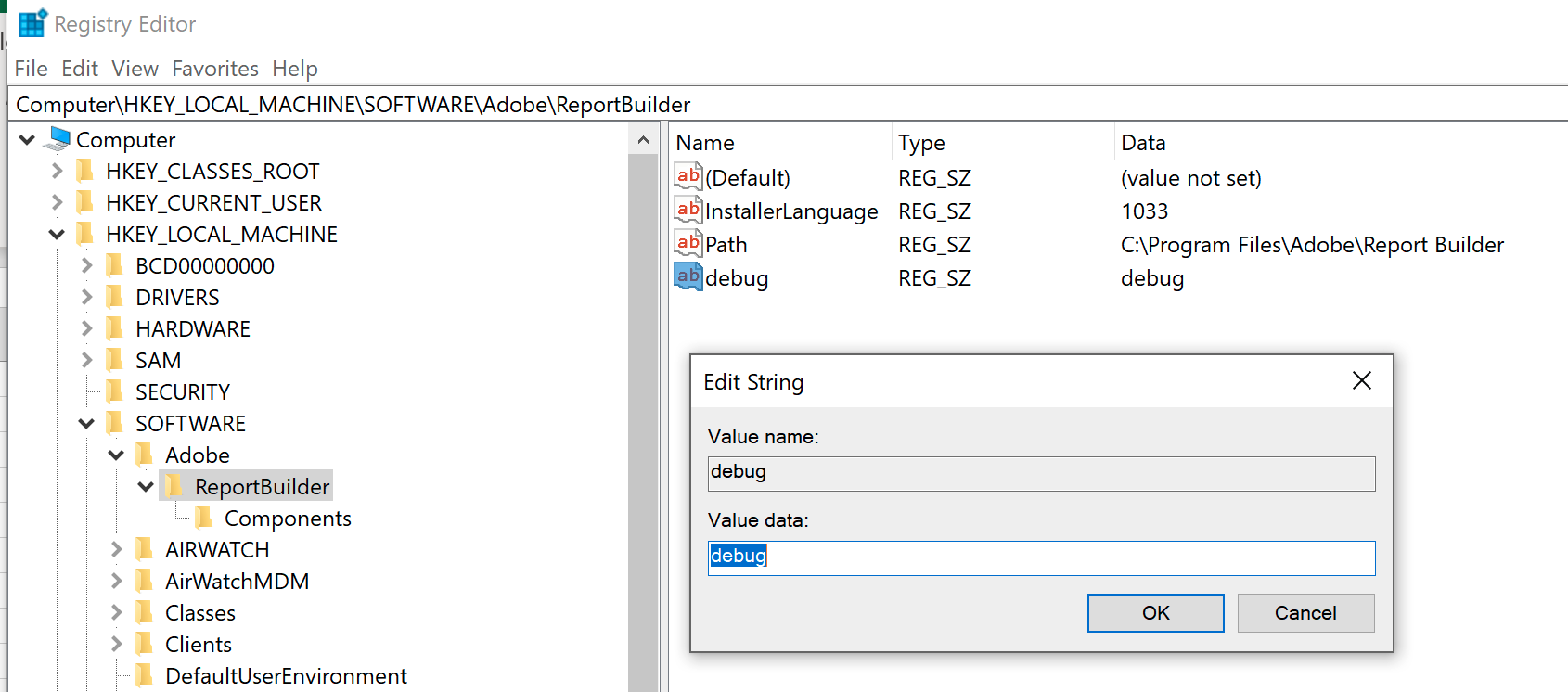Select the (Default) string value icon

[688, 176]
